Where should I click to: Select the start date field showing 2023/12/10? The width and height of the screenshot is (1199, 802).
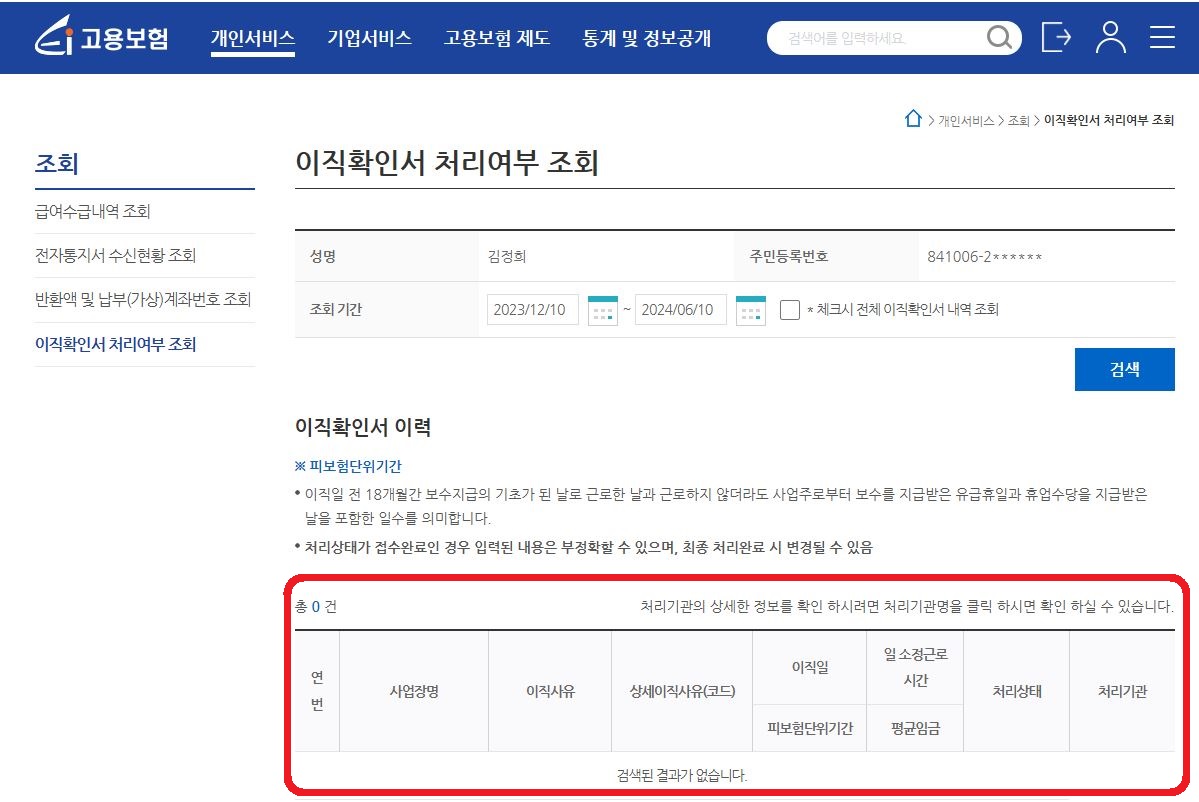(x=531, y=310)
